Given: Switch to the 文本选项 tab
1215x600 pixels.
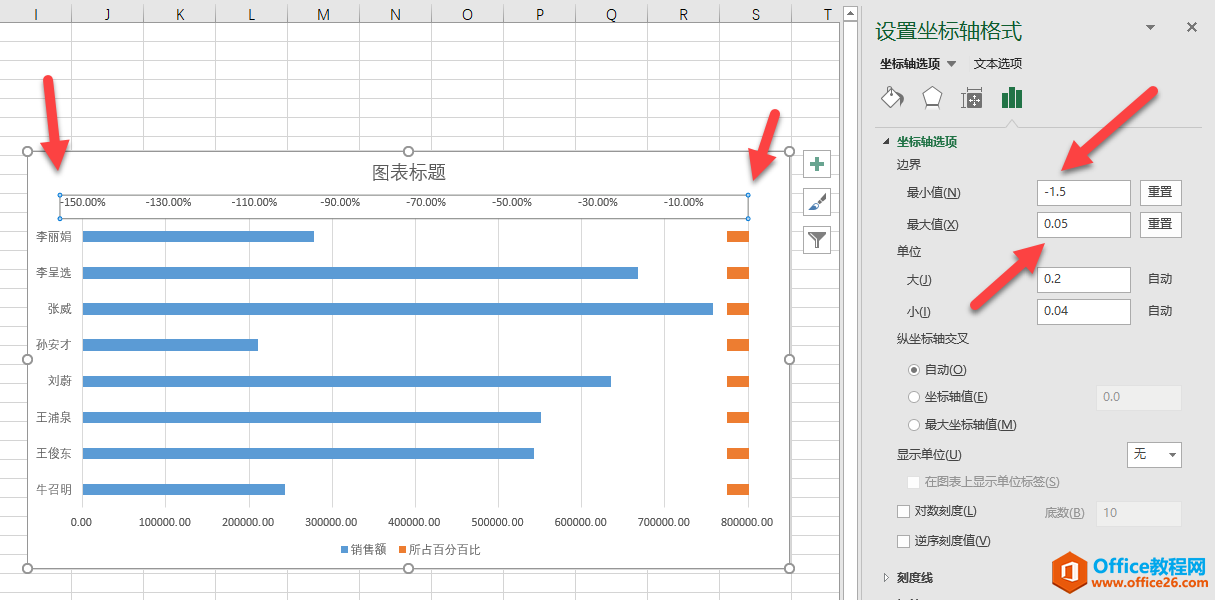Looking at the screenshot, I should click(x=998, y=64).
